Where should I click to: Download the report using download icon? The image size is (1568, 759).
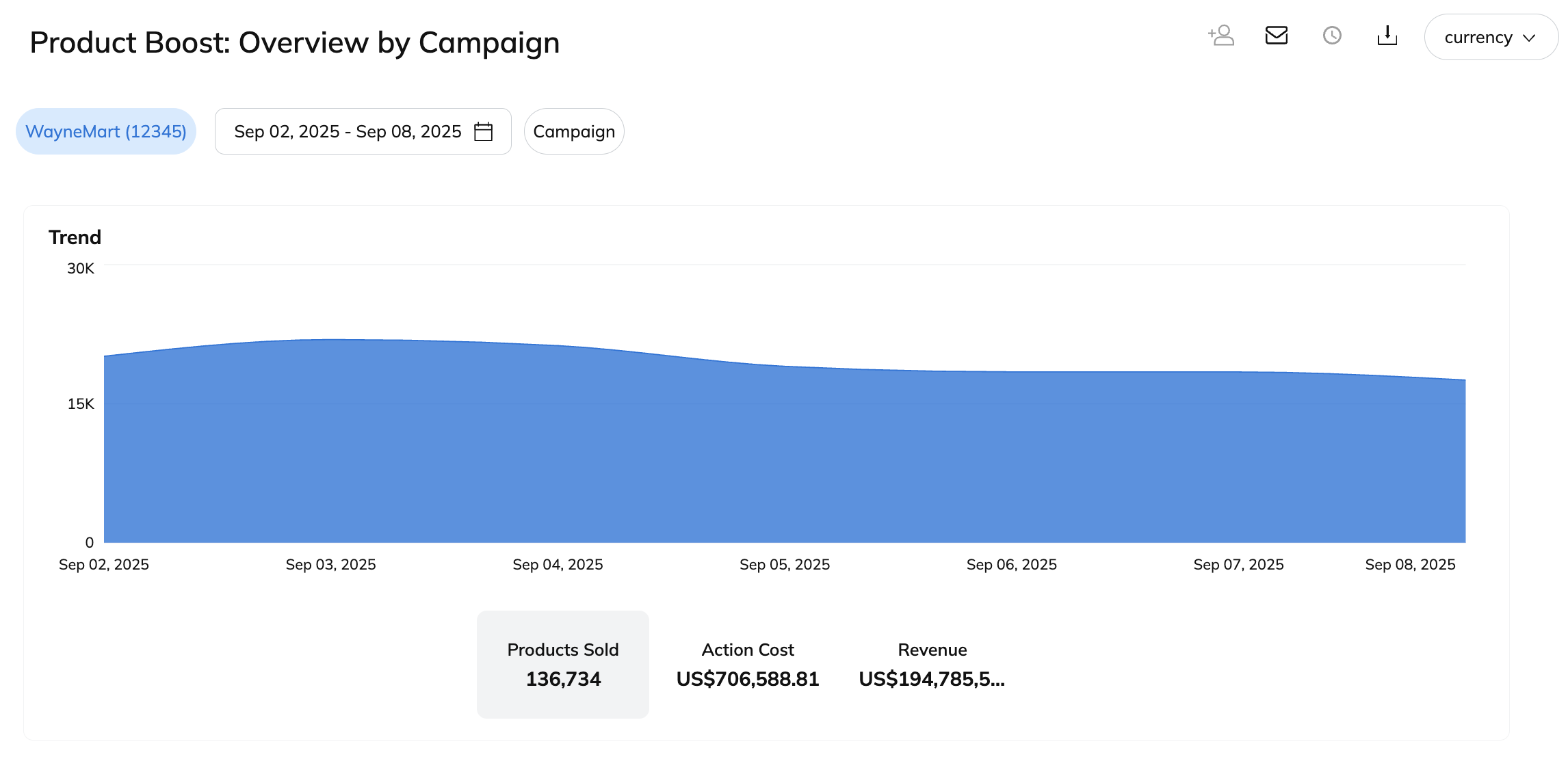tap(1387, 36)
